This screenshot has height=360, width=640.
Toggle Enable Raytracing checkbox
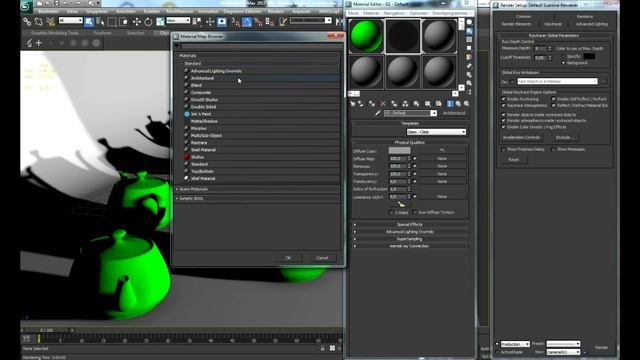[503, 99]
